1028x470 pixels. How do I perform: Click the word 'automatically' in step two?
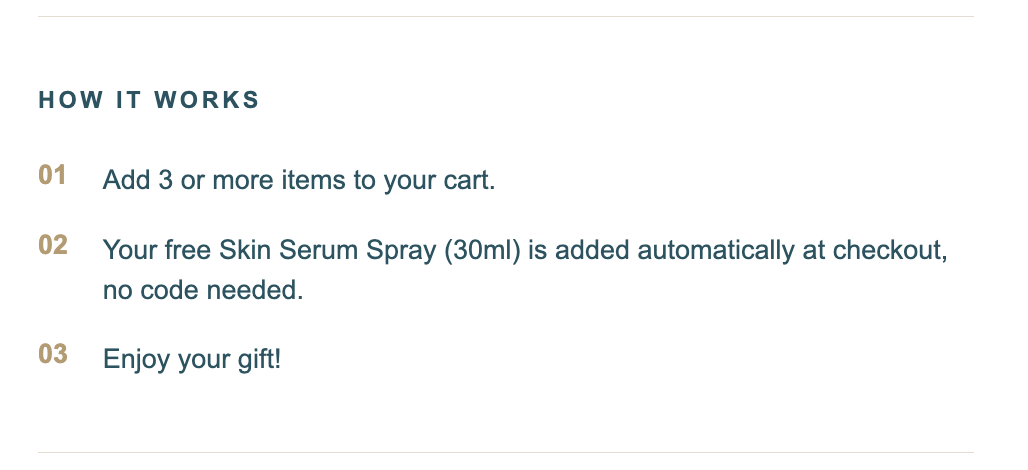715,250
